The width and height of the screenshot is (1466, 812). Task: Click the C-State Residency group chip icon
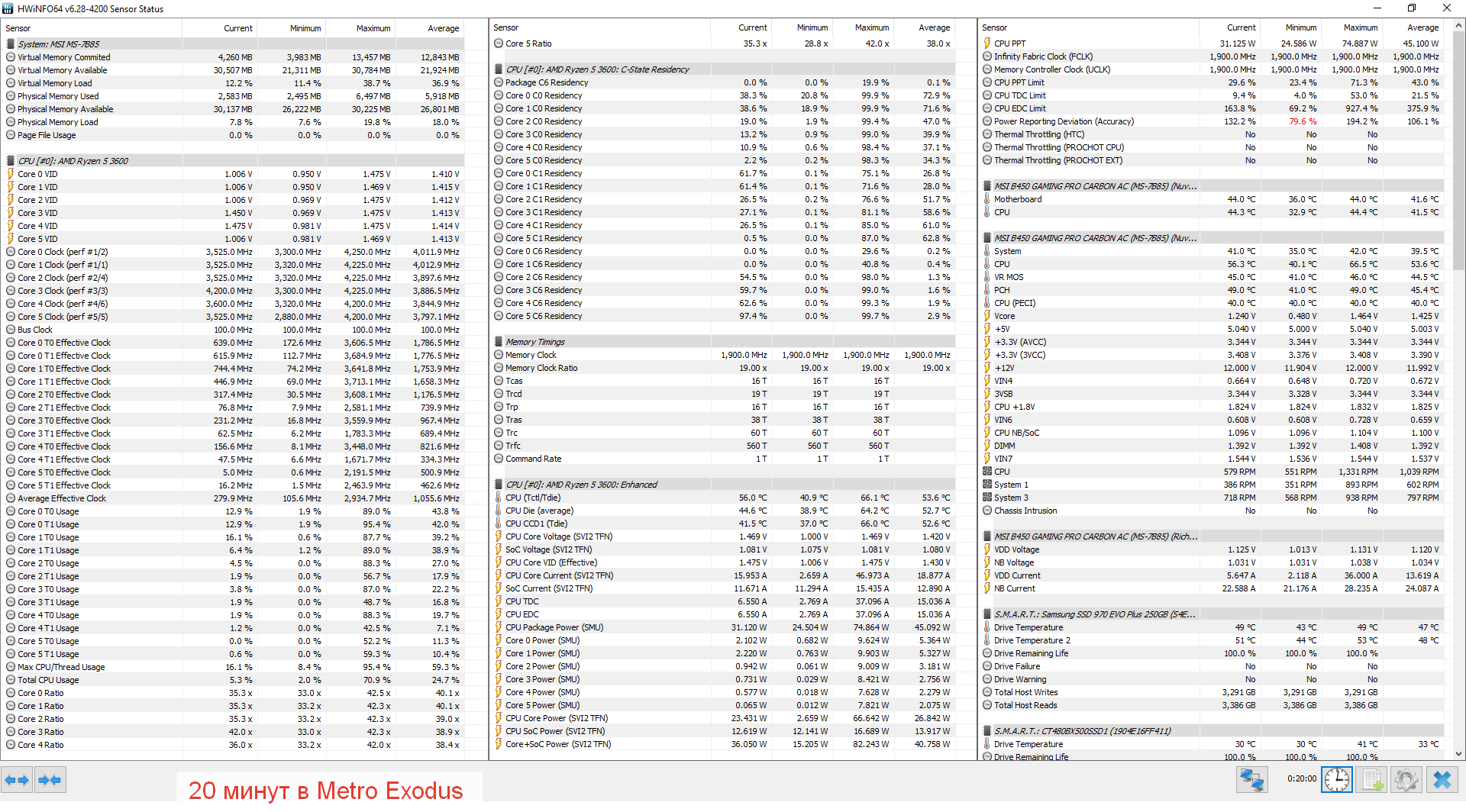(x=499, y=69)
